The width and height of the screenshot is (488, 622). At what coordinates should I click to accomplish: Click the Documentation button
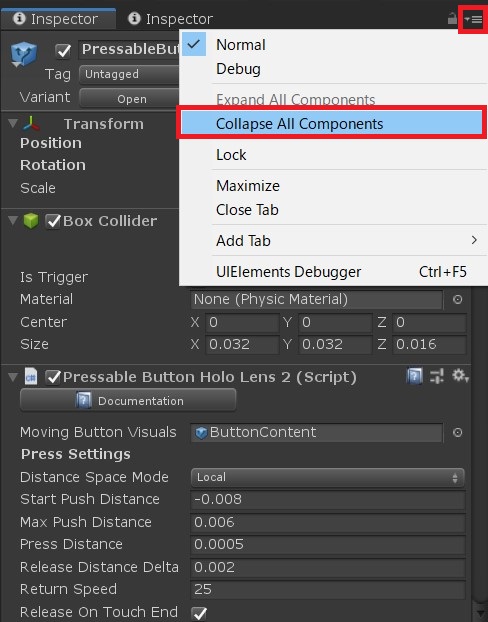click(x=128, y=401)
